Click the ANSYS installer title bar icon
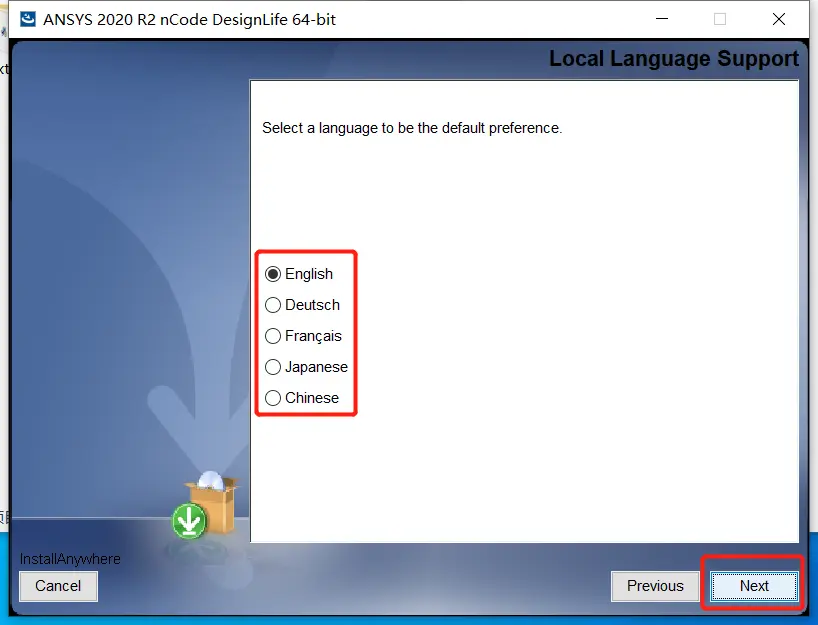 pos(28,19)
